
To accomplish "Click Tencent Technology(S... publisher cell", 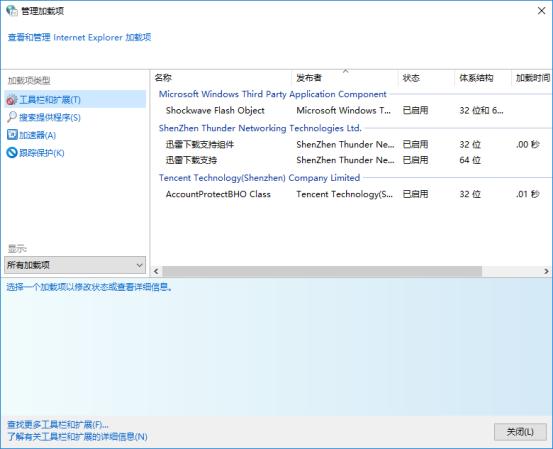I will click(x=345, y=194).
